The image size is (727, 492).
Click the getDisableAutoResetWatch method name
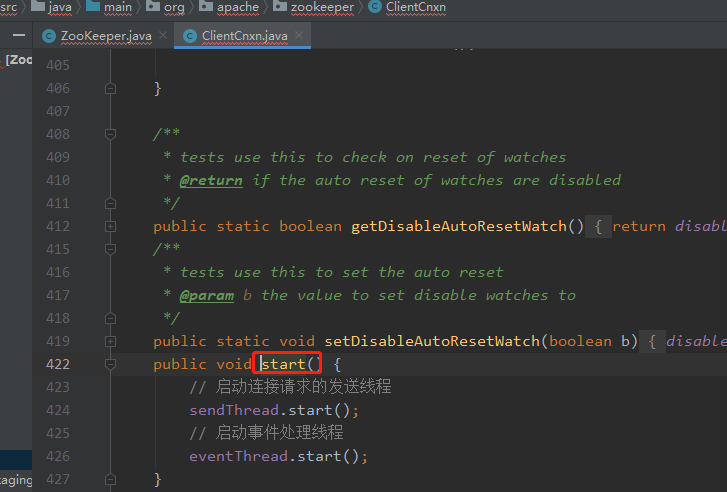coord(459,226)
